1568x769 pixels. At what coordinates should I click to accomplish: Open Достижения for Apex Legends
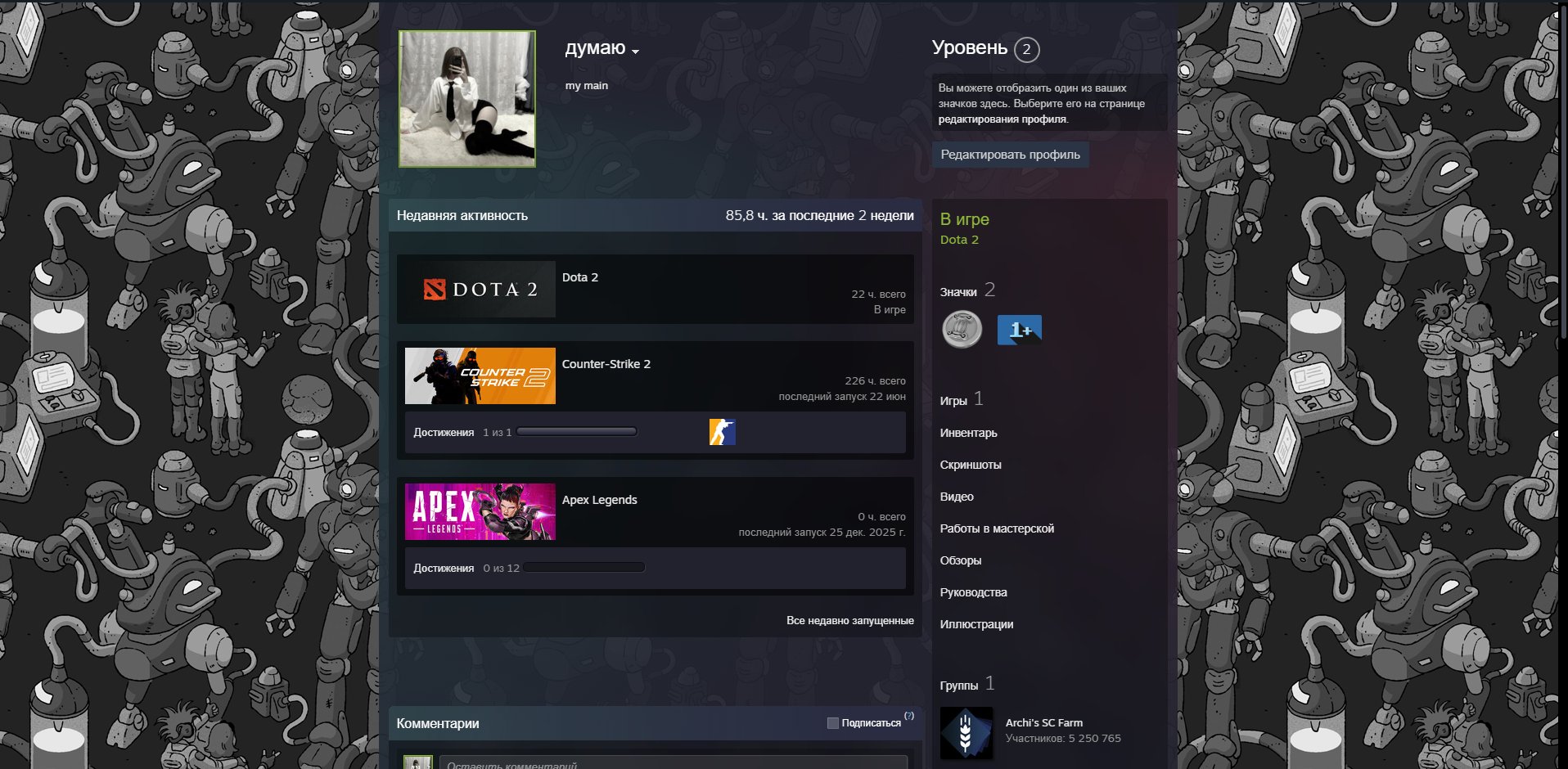click(x=444, y=568)
